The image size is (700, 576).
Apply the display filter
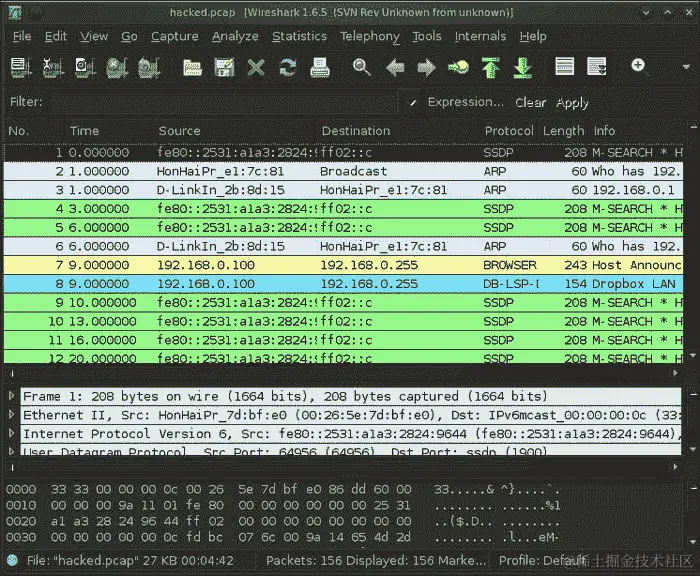(x=572, y=103)
